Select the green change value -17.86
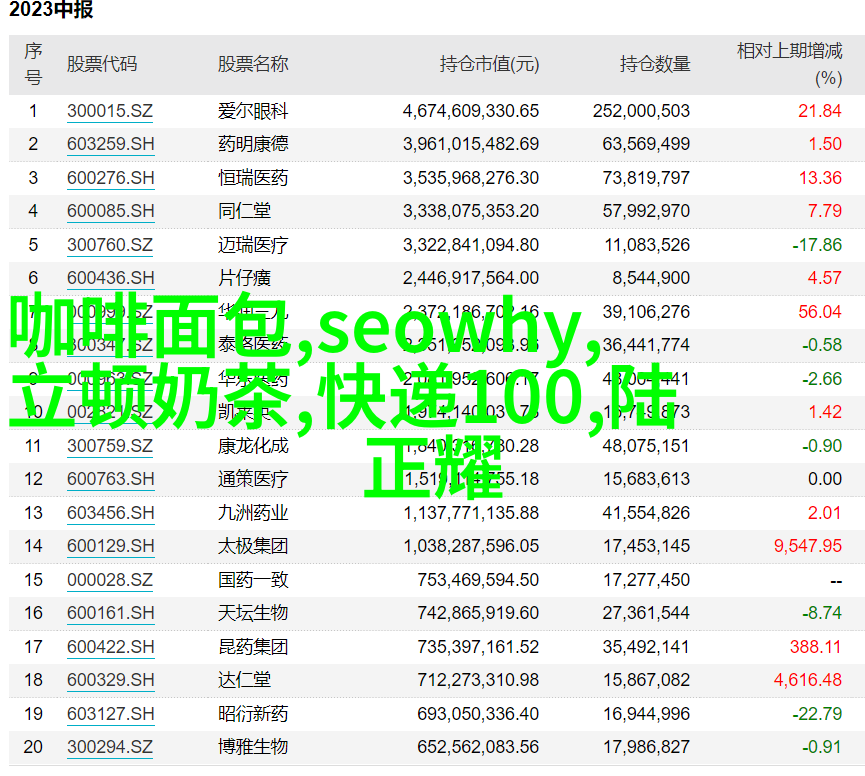This screenshot has width=865, height=776. (x=817, y=245)
